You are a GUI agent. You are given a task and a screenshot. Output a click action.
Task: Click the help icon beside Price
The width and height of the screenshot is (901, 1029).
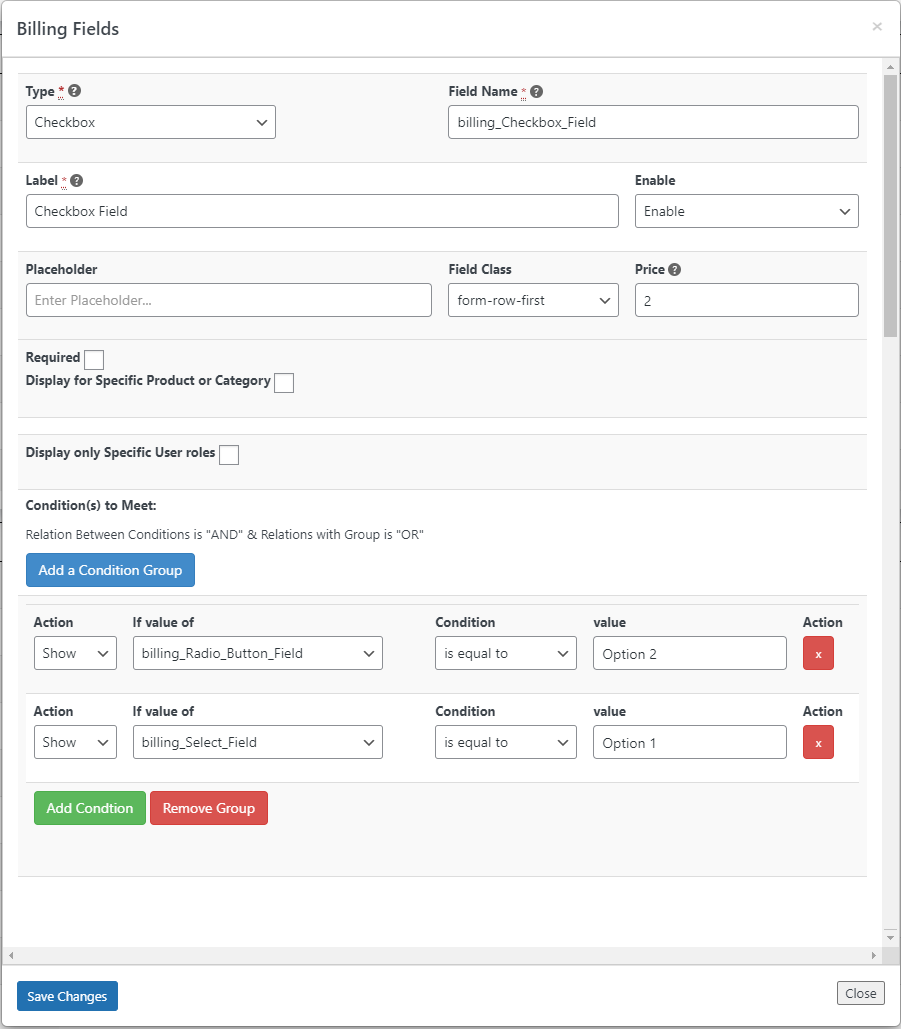coord(674,269)
